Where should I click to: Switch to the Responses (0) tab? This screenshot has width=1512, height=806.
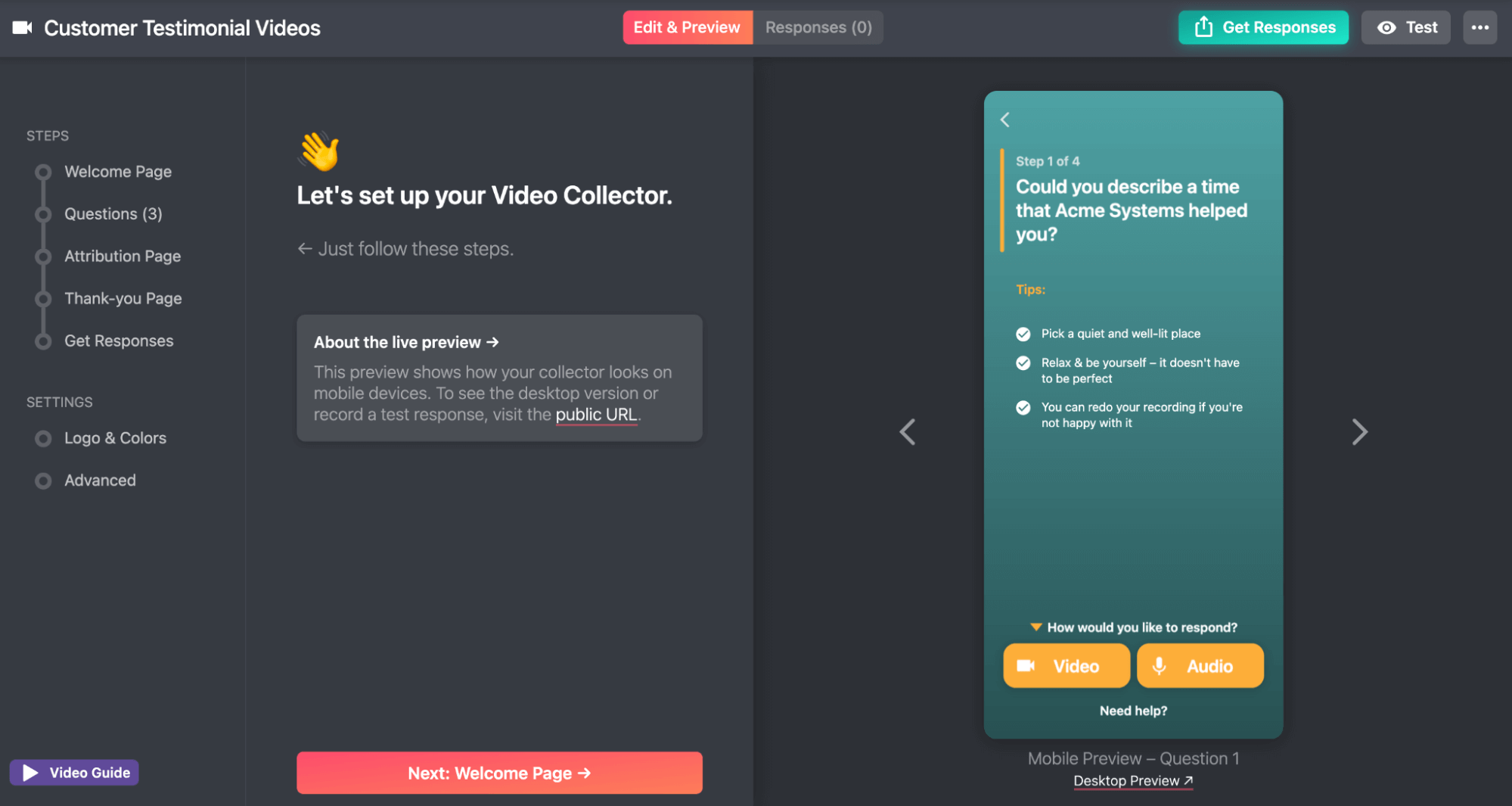(818, 27)
